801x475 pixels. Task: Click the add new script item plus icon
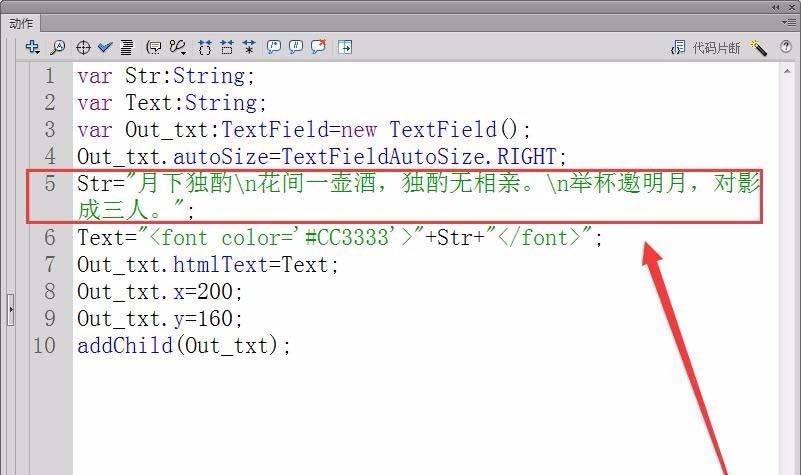coord(33,48)
